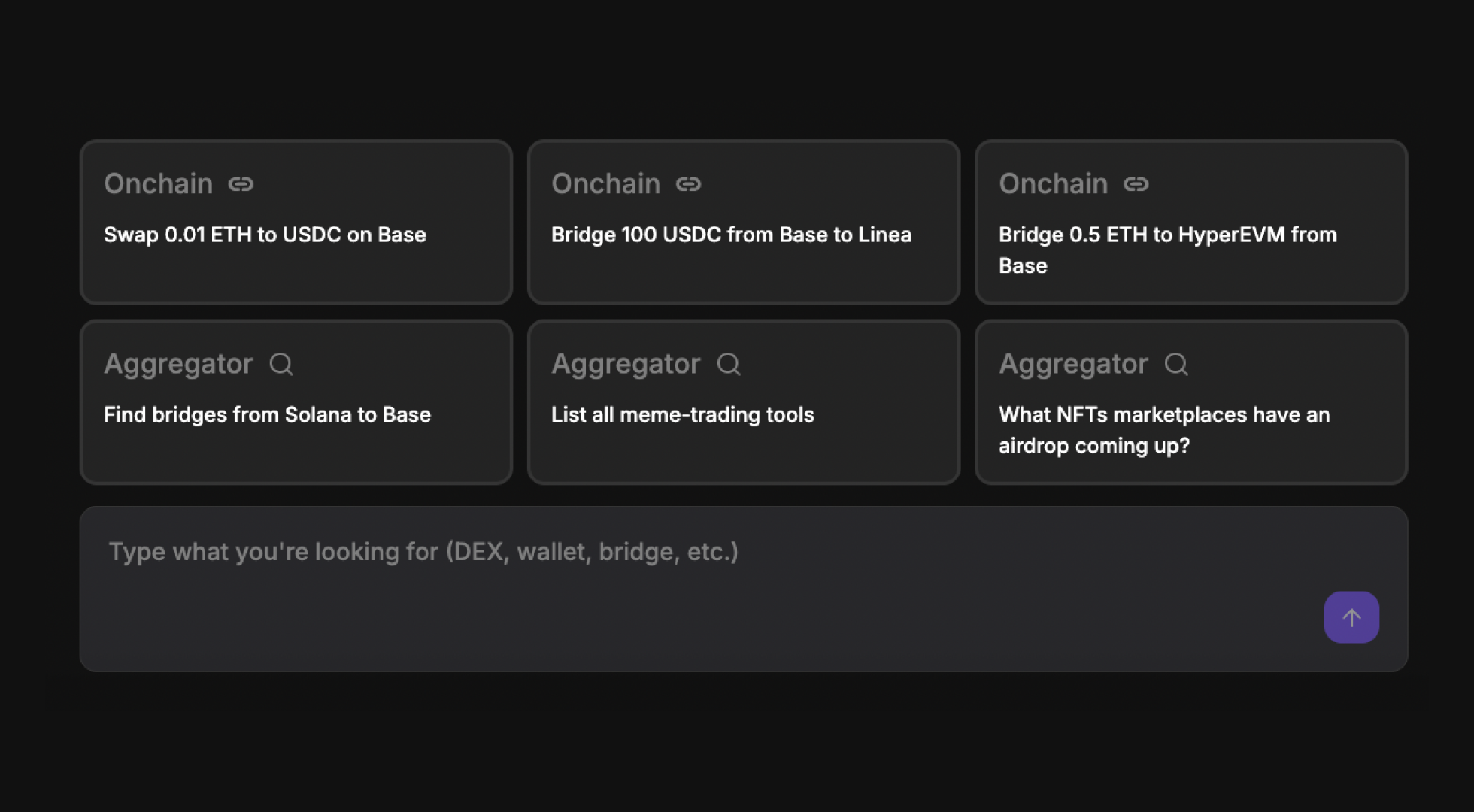Click the link icon on the HyperEVM bridge card
This screenshot has height=812, width=1474.
1136,184
